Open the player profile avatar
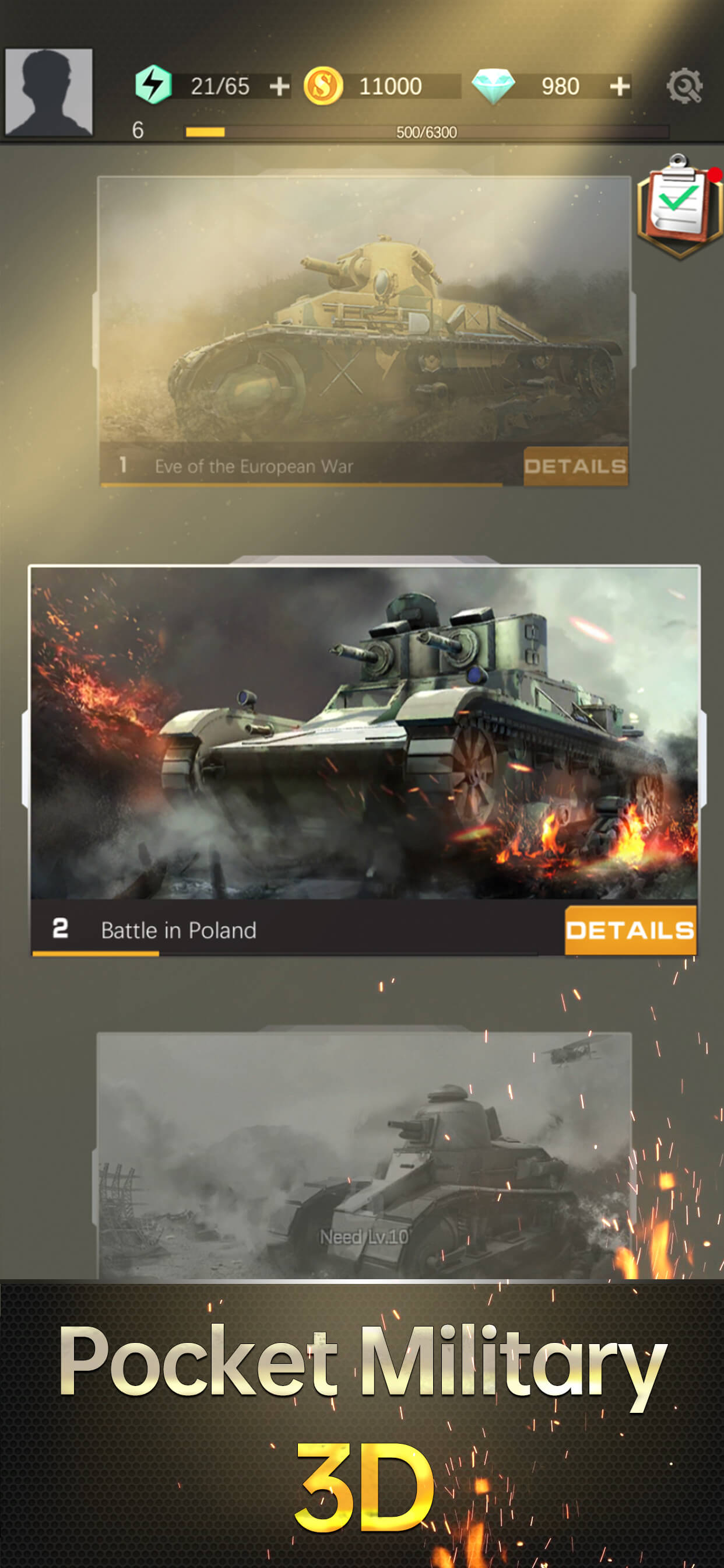The image size is (724, 1568). pos(48,92)
